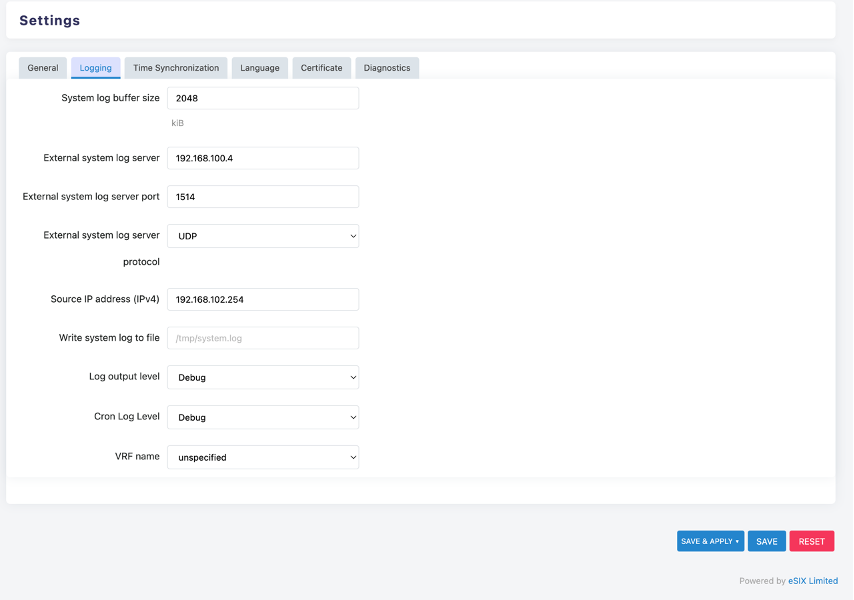Open the external syslog server protocol dropdown

click(x=263, y=236)
